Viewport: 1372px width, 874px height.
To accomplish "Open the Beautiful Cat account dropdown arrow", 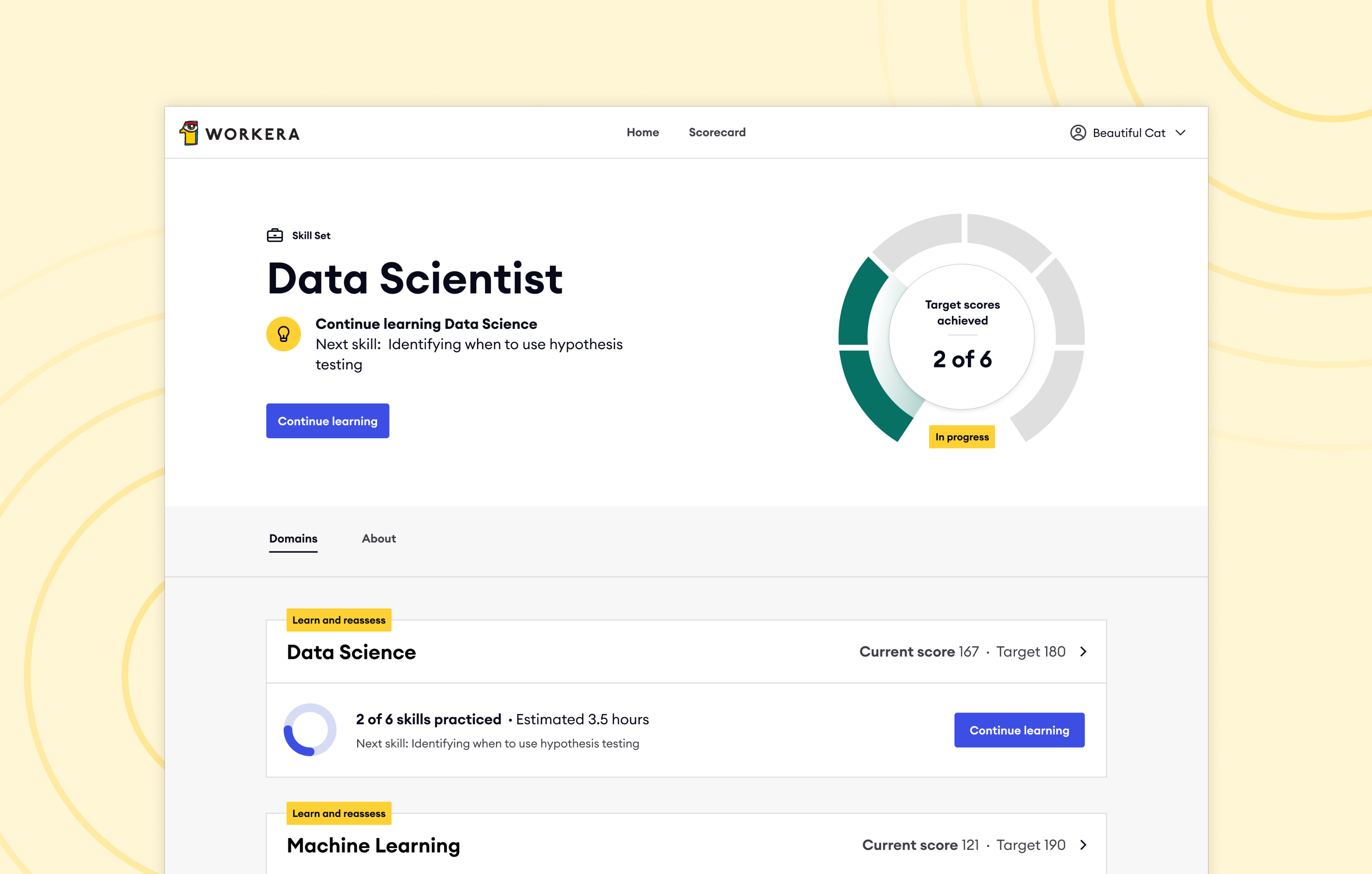I will [x=1181, y=133].
